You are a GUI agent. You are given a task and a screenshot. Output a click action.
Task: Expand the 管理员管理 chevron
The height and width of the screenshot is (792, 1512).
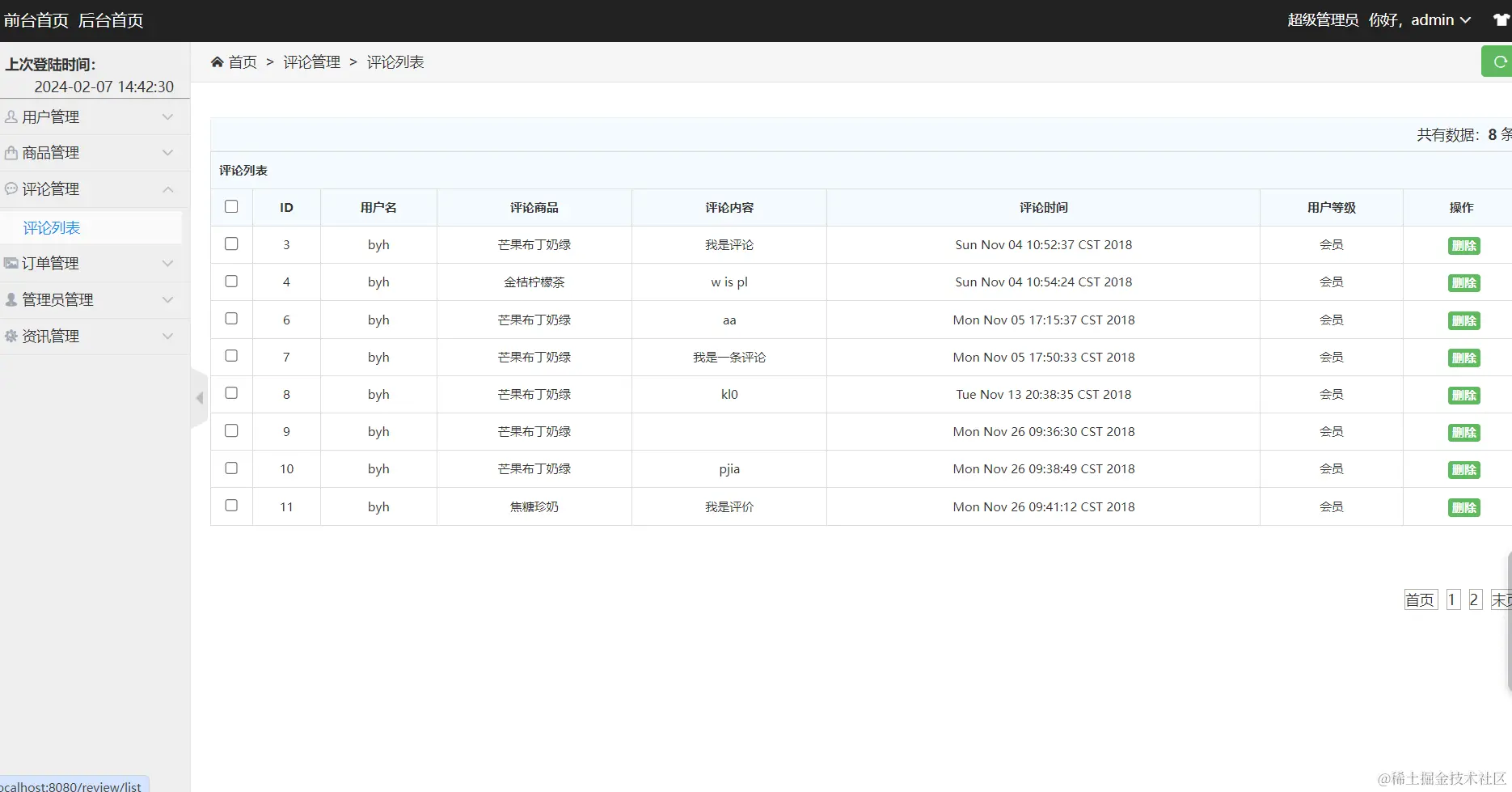pos(167,299)
